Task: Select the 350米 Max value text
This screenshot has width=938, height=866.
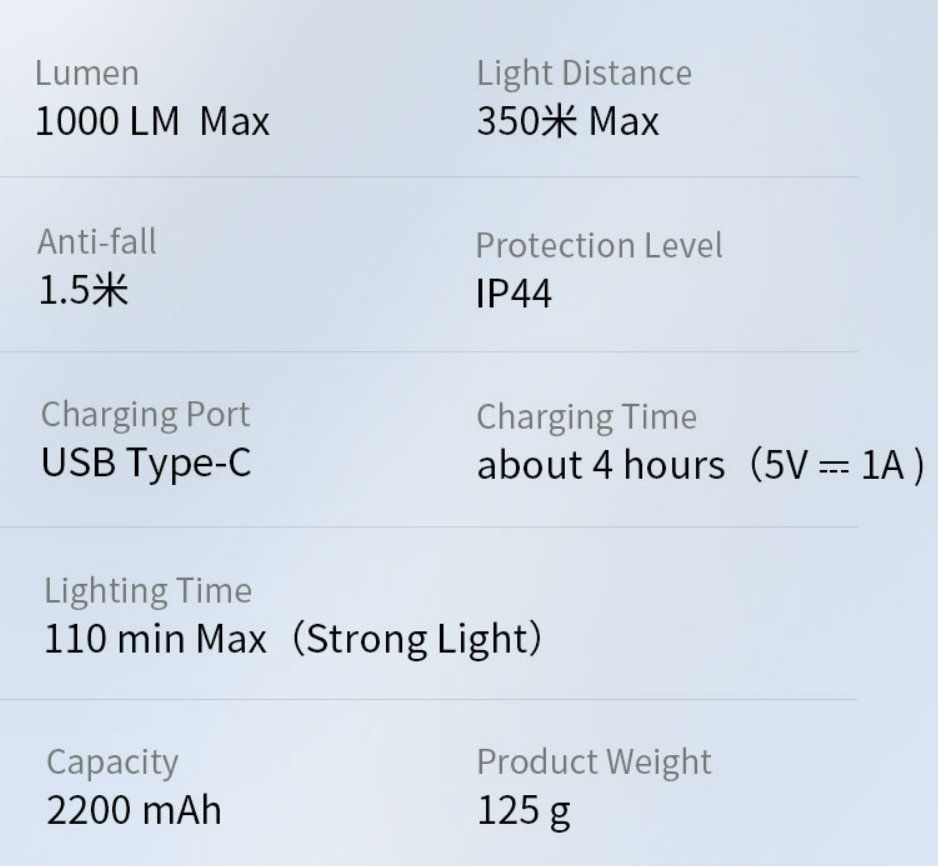Action: (x=568, y=121)
